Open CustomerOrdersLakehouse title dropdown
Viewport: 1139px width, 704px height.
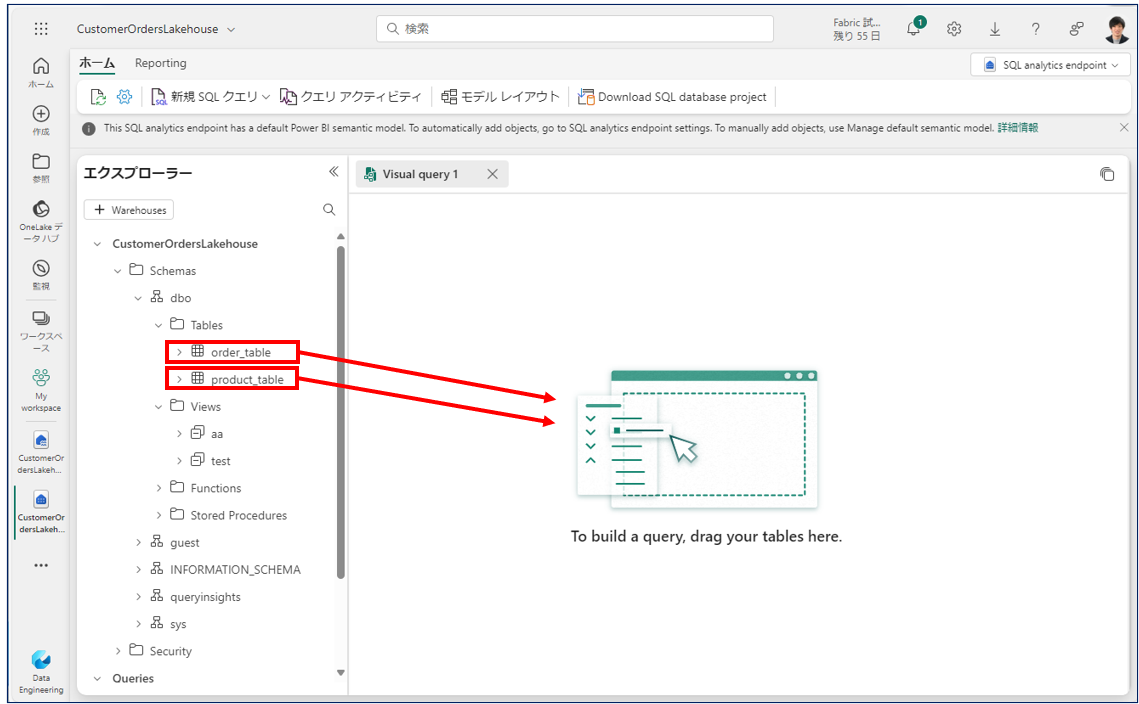pos(231,30)
